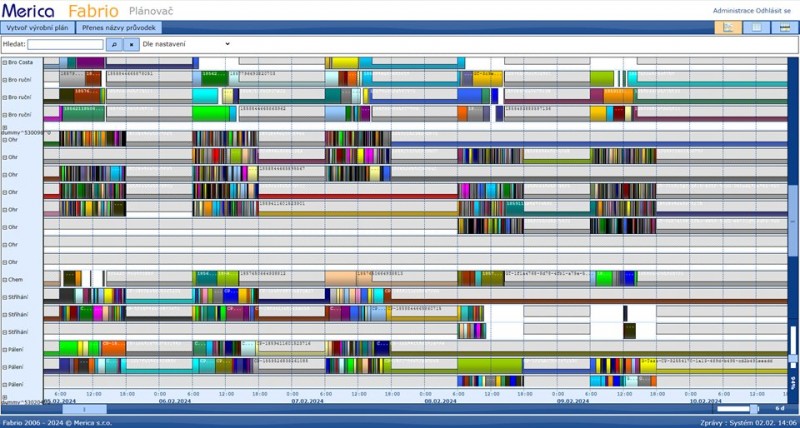Click the search magnifier button
Screen dimensions: 800x428
[x=114, y=44]
